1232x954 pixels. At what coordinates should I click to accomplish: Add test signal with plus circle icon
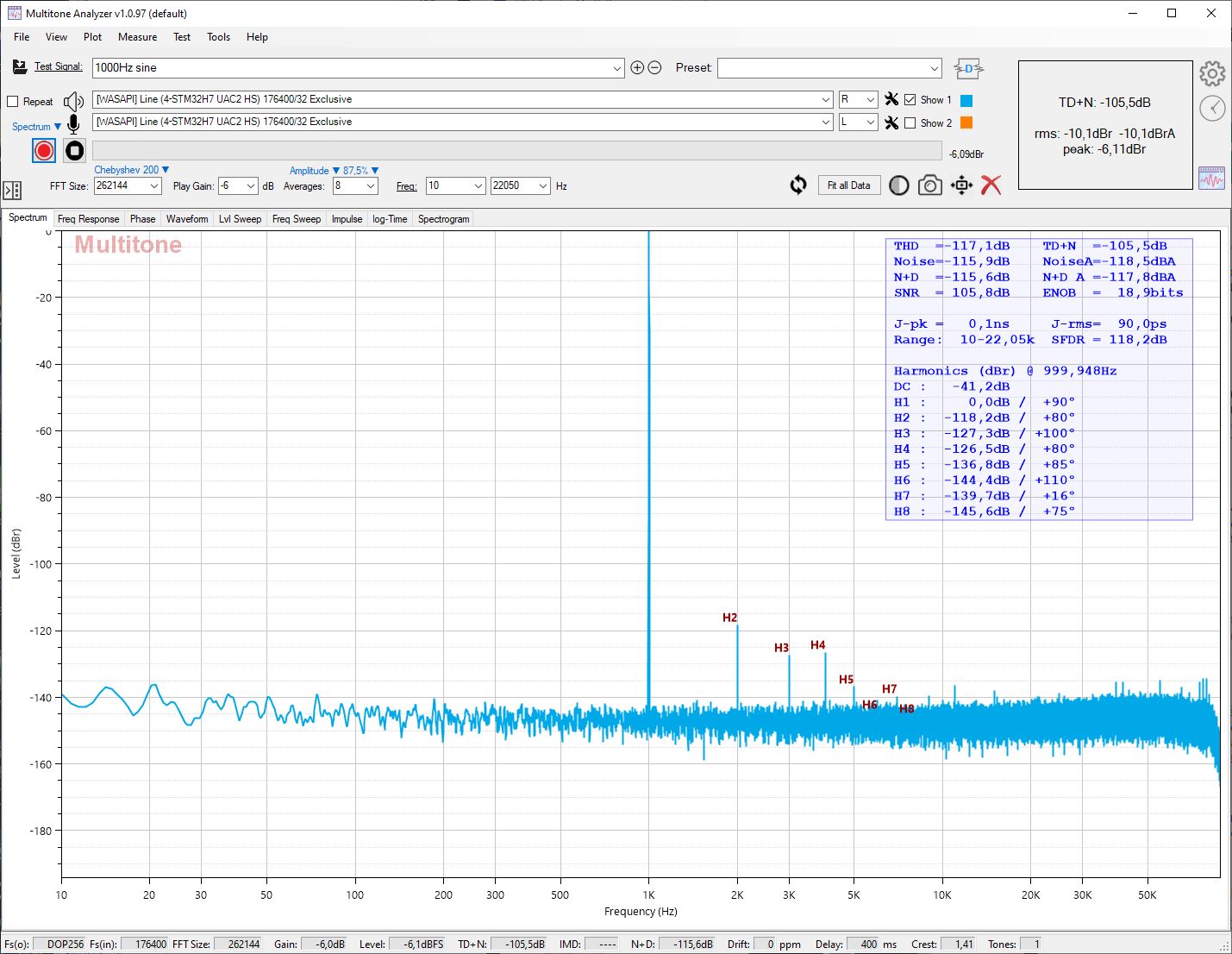coord(637,67)
